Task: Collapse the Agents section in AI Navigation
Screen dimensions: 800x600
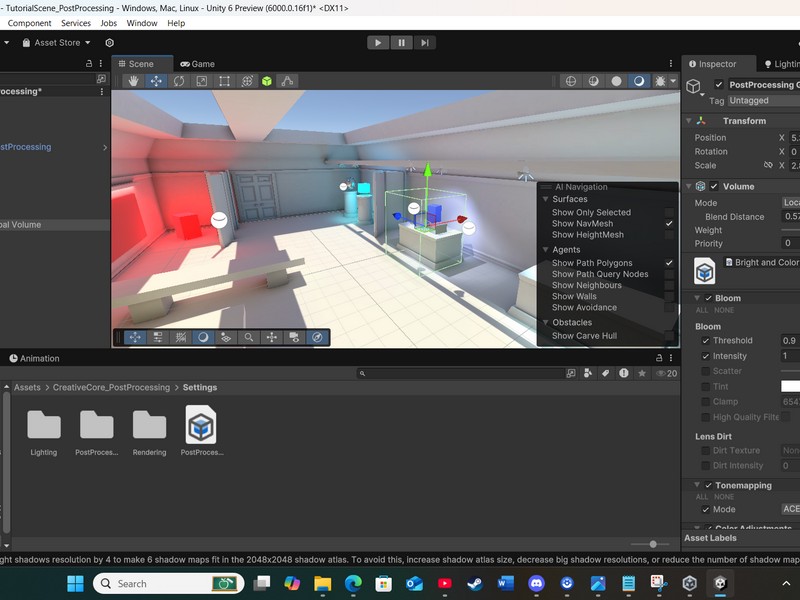Action: (x=544, y=250)
